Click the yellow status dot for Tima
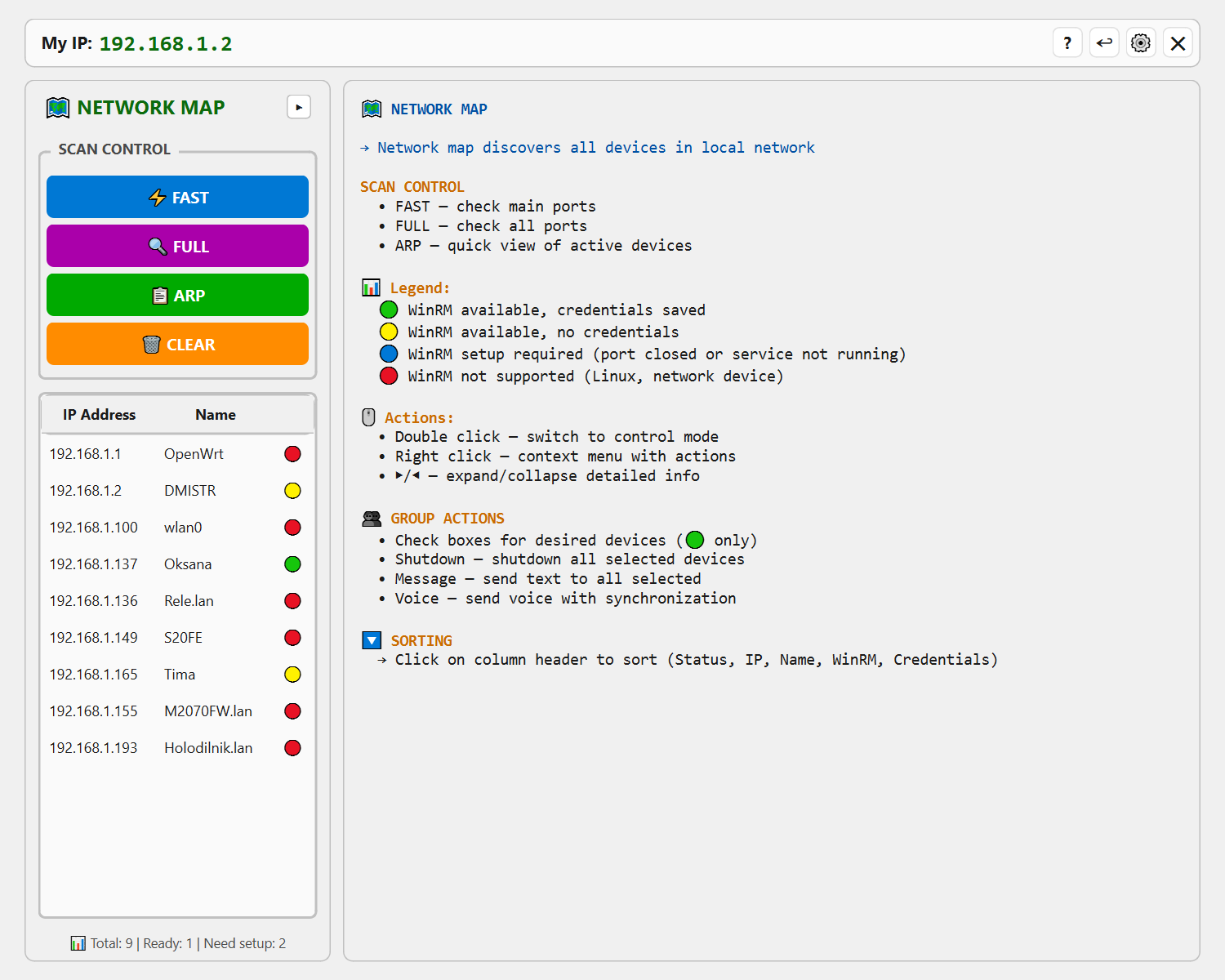This screenshot has height=980, width=1225. coord(292,675)
